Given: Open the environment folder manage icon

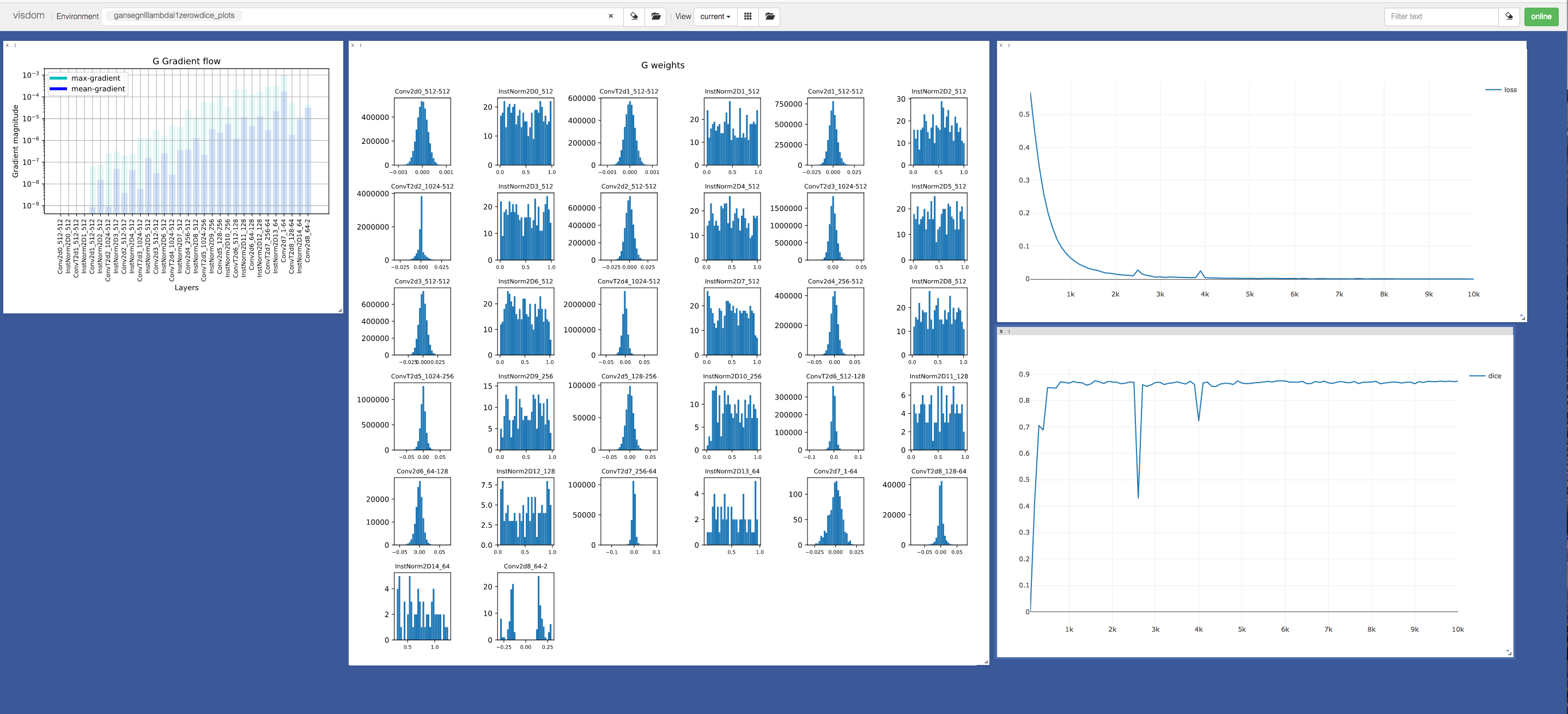Looking at the screenshot, I should pyautogui.click(x=655, y=16).
